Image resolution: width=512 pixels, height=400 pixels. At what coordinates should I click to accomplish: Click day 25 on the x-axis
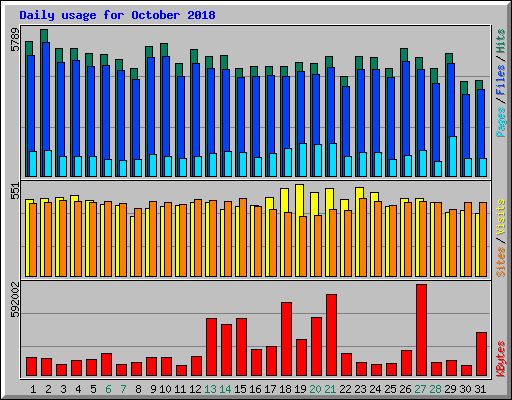[390, 389]
